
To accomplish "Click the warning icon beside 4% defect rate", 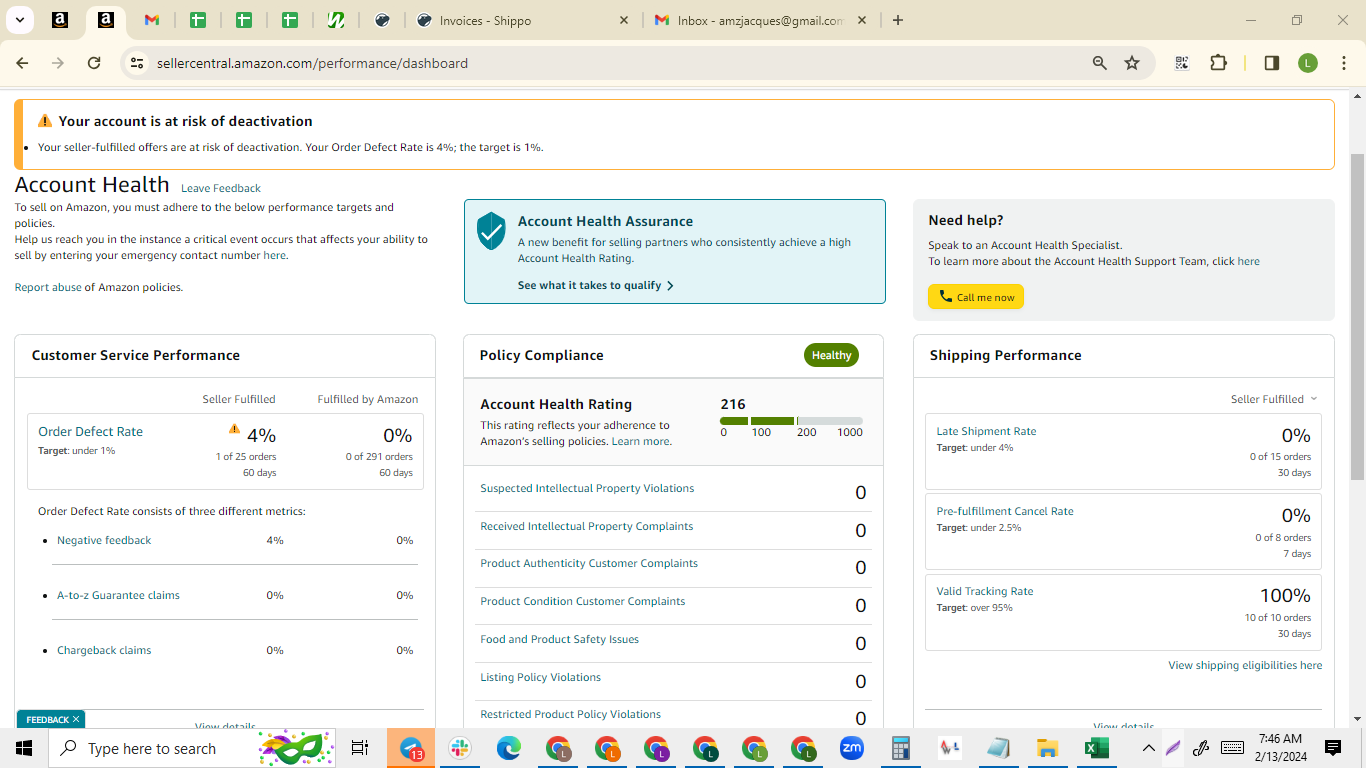I will 234,429.
